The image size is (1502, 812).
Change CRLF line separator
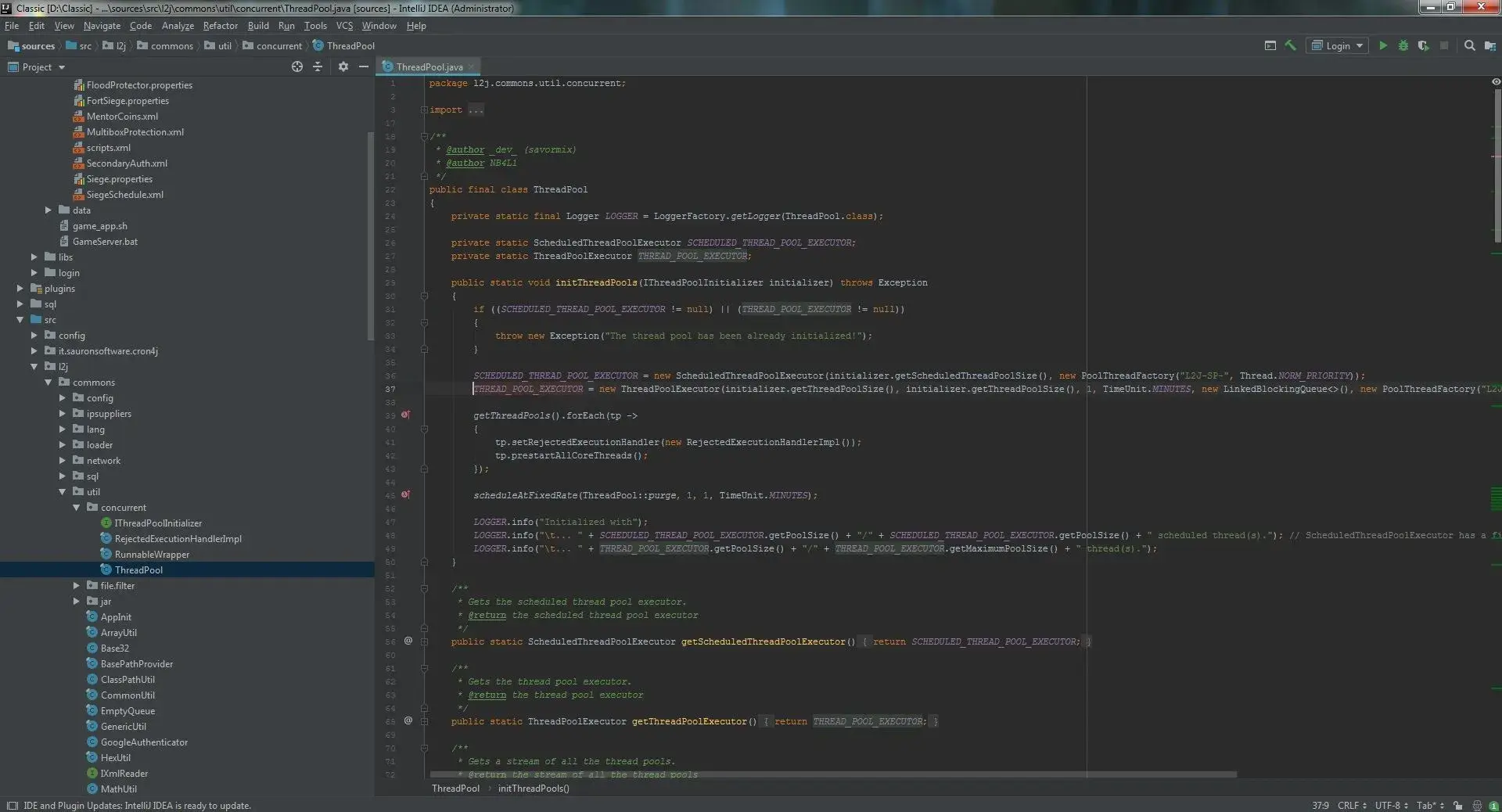(1352, 805)
